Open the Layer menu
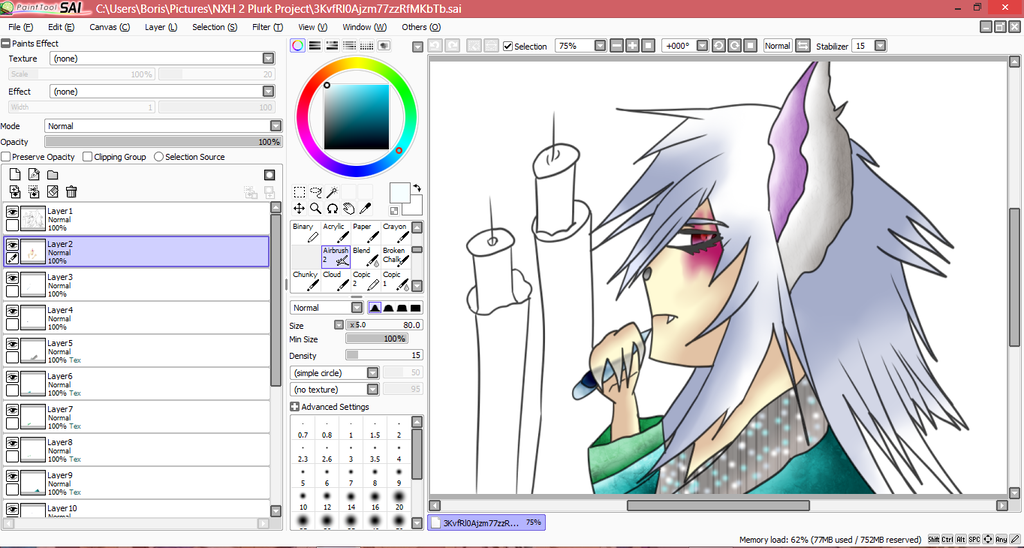 pos(160,27)
